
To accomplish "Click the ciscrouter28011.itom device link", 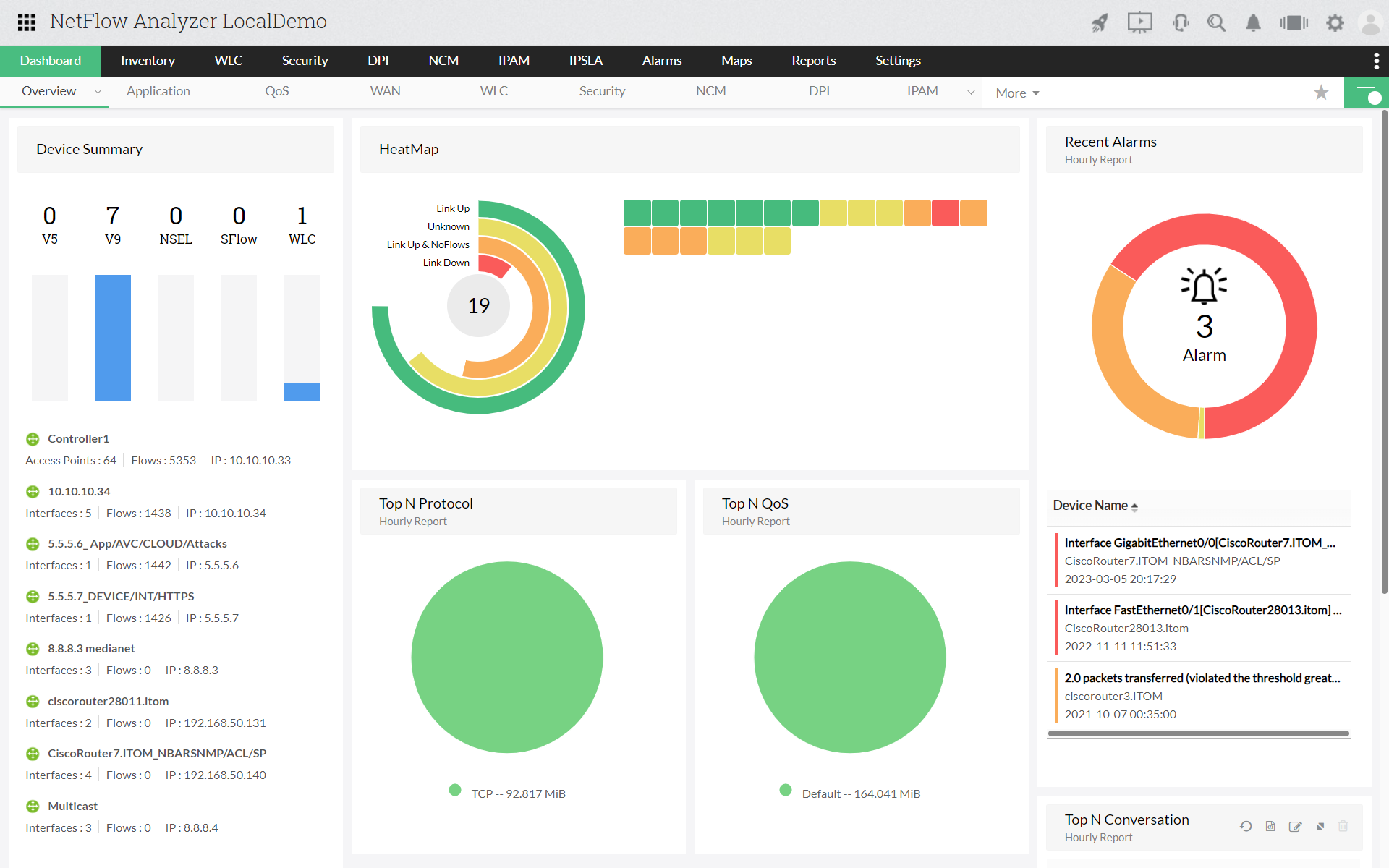I will tap(108, 700).
